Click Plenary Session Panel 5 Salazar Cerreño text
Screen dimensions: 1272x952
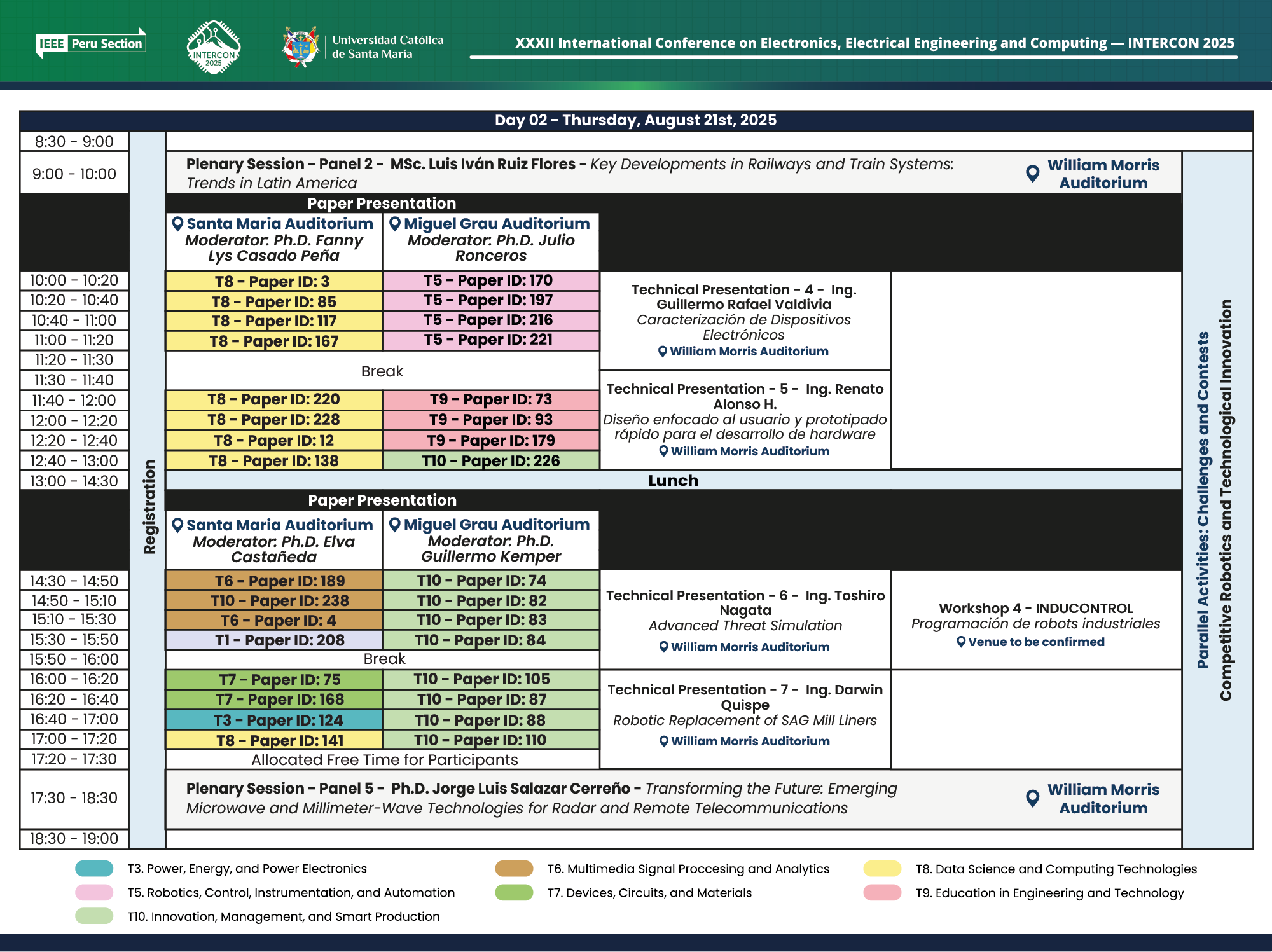pyautogui.click(x=541, y=798)
